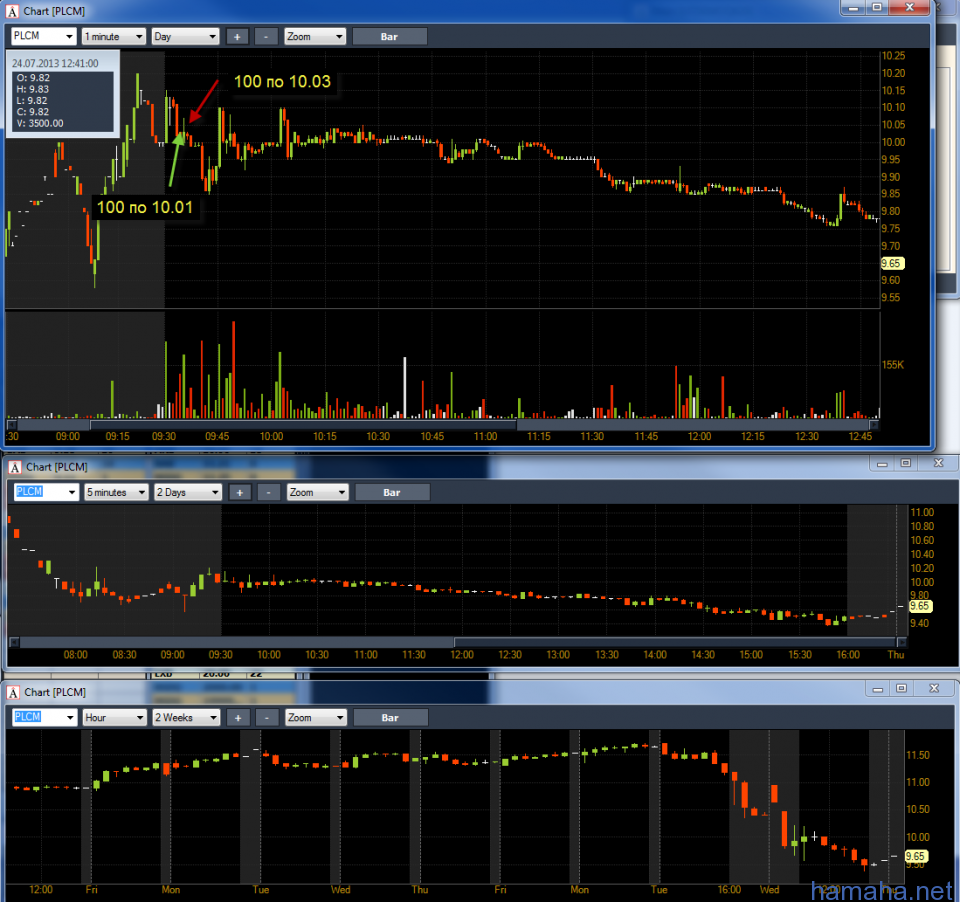This screenshot has height=902, width=960.
Task: Open the '2 Weeks' range dropdown
Action: point(186,717)
